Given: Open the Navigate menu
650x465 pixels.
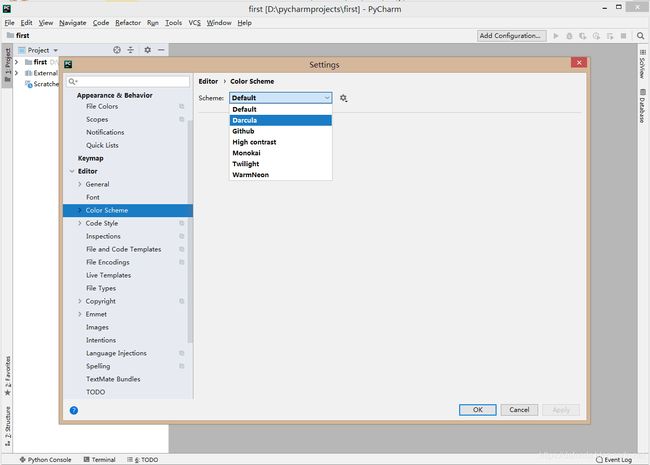Looking at the screenshot, I should 73,23.
